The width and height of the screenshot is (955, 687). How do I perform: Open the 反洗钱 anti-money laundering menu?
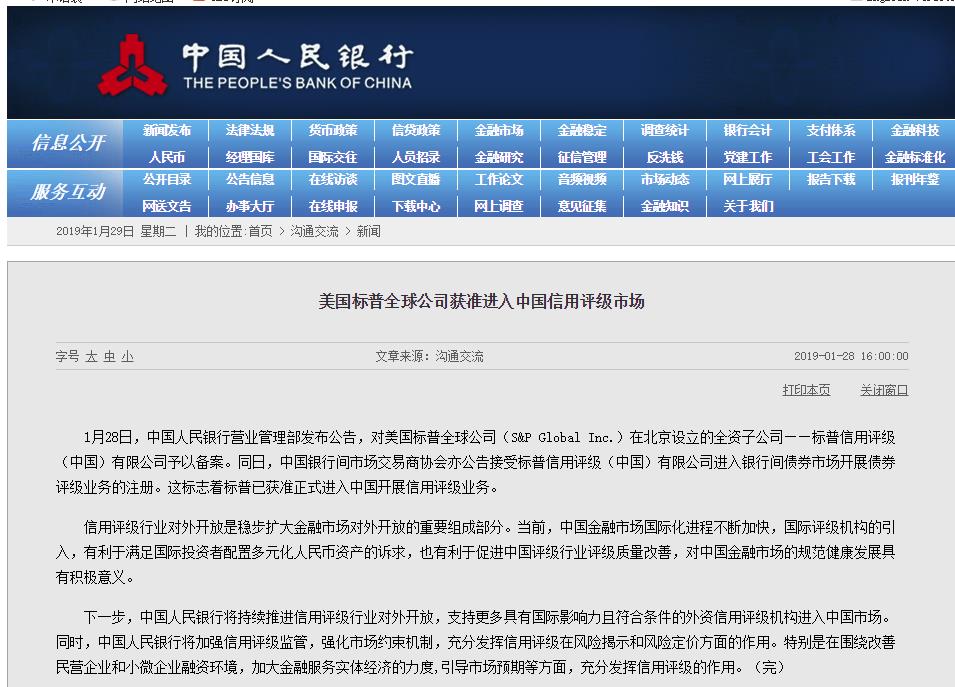[664, 155]
